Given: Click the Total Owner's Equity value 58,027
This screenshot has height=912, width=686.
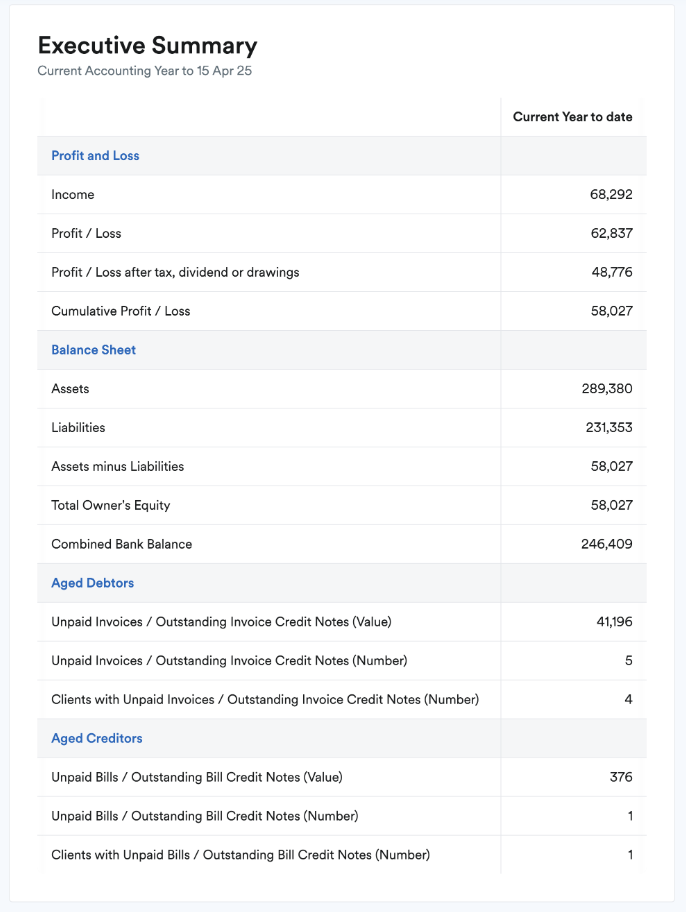Looking at the screenshot, I should pos(612,505).
